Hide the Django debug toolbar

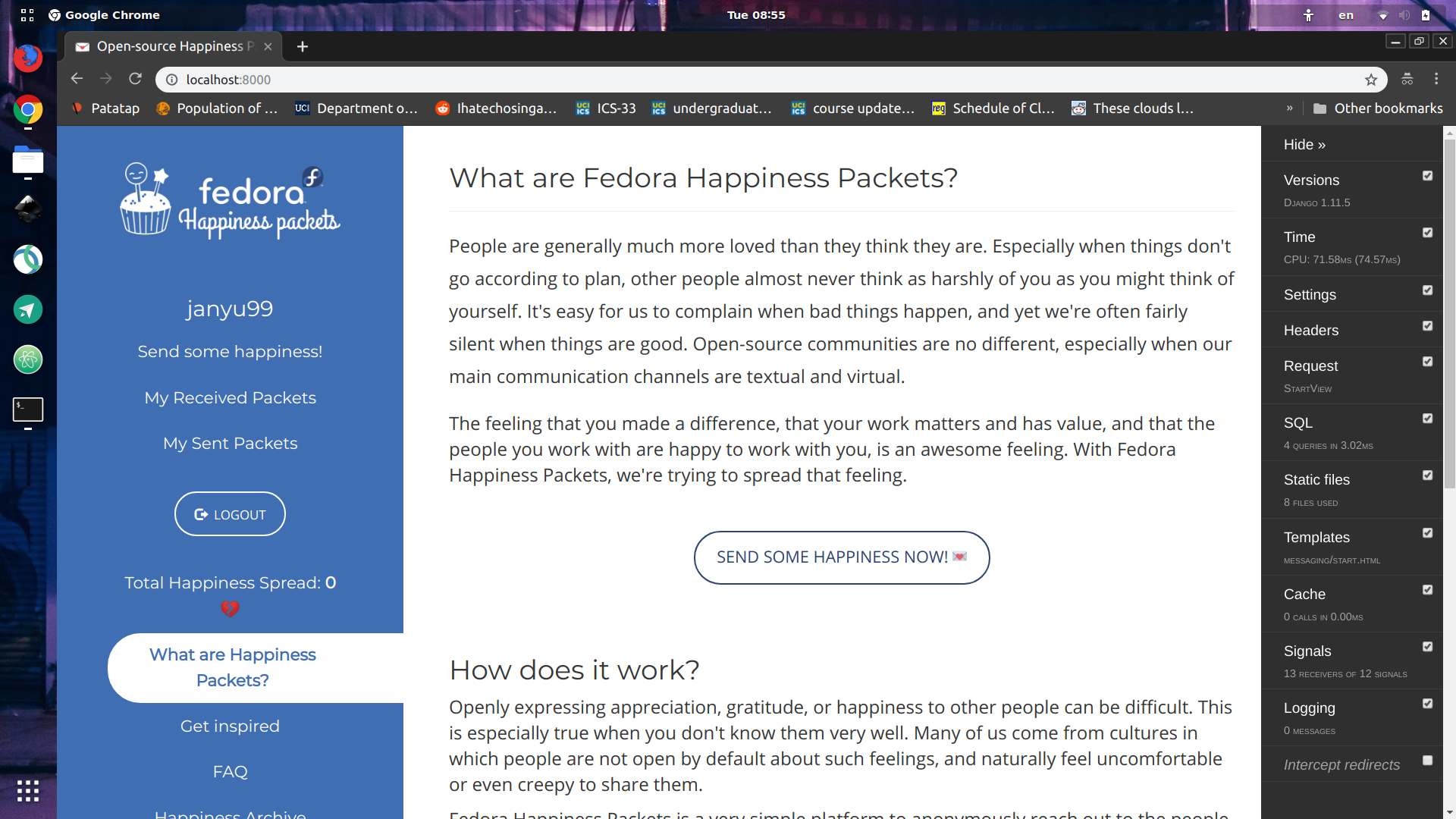pyautogui.click(x=1304, y=144)
